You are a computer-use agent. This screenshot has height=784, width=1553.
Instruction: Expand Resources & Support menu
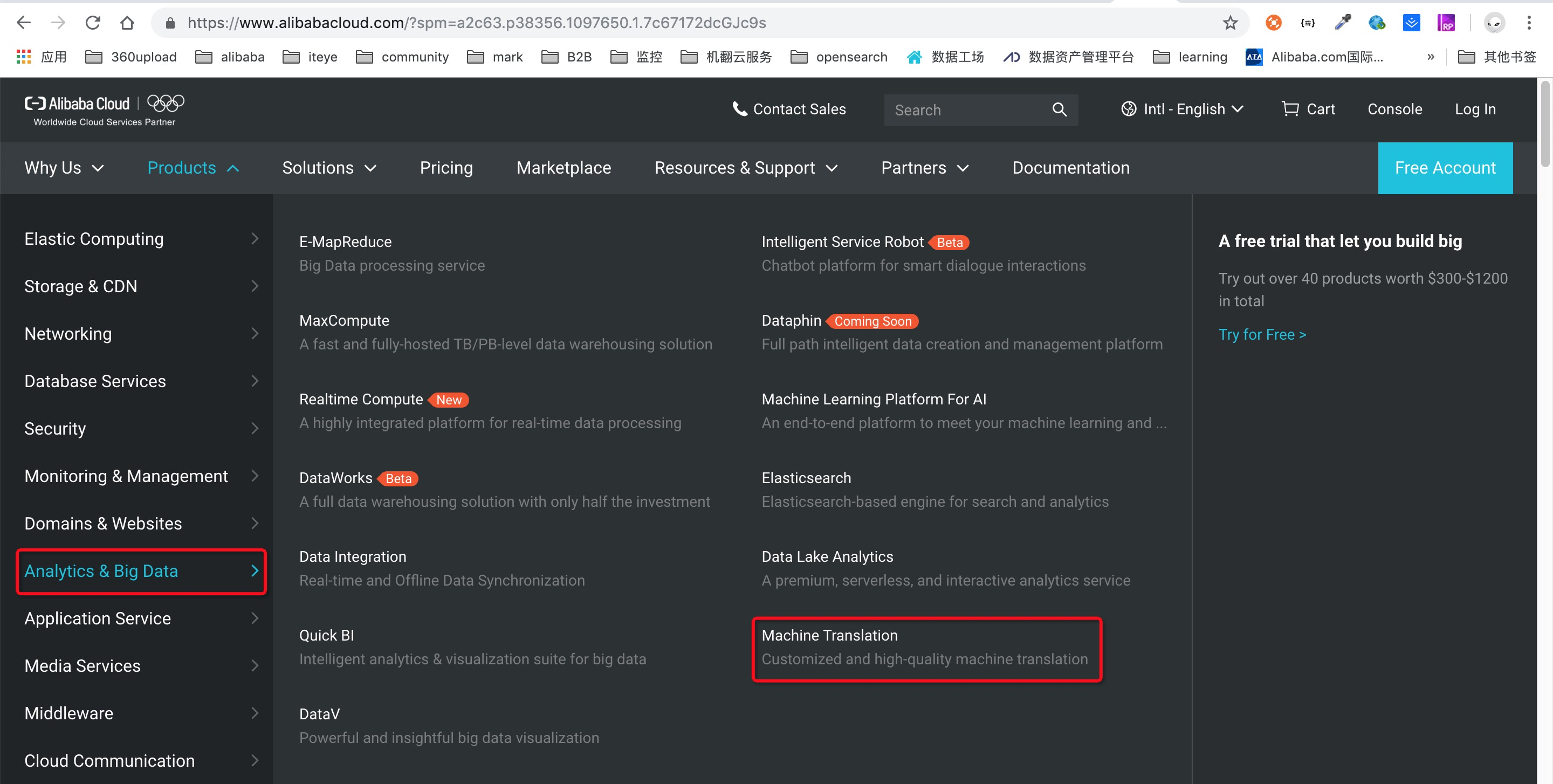746,168
